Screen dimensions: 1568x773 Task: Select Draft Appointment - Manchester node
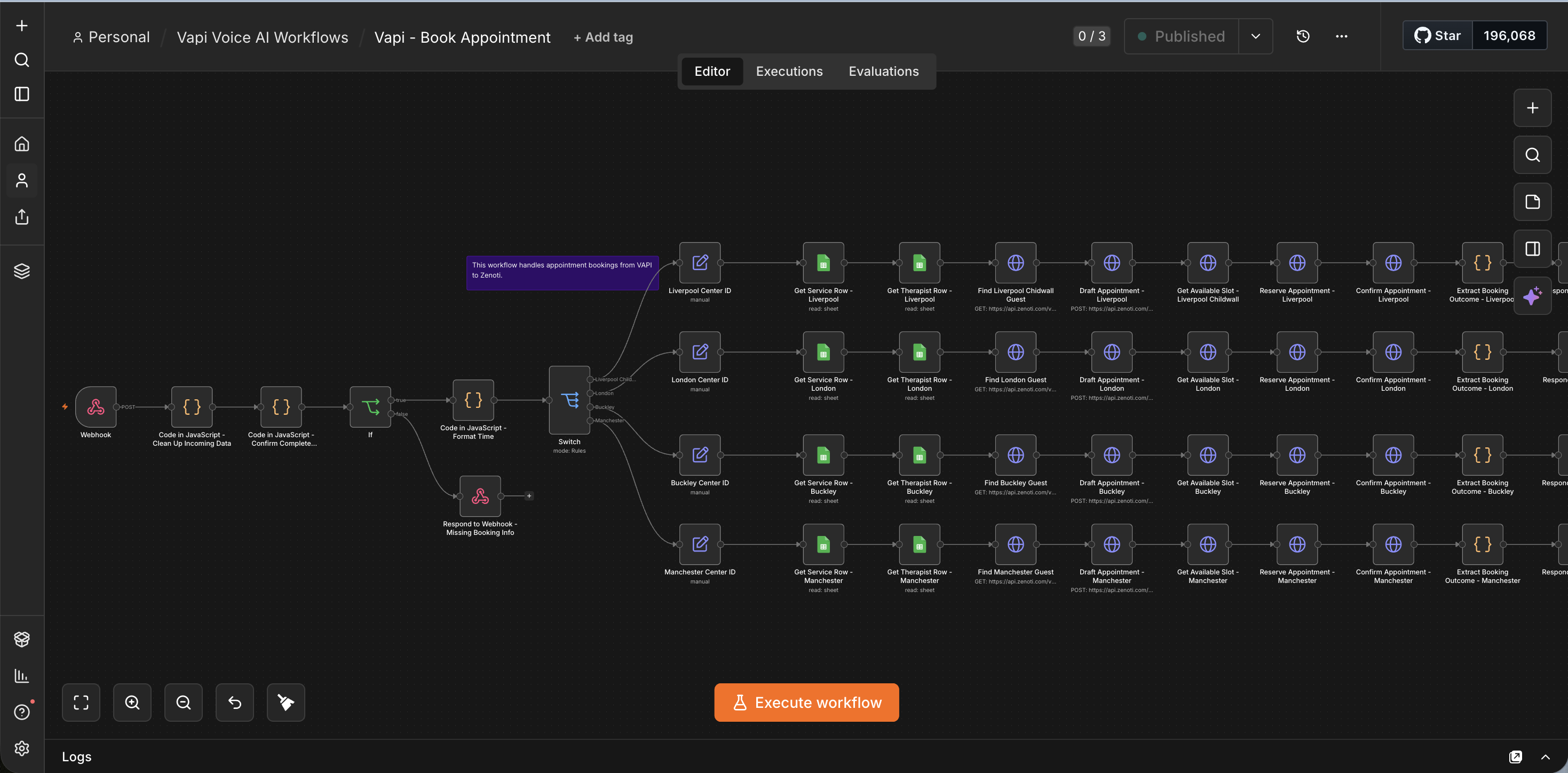tap(1112, 544)
